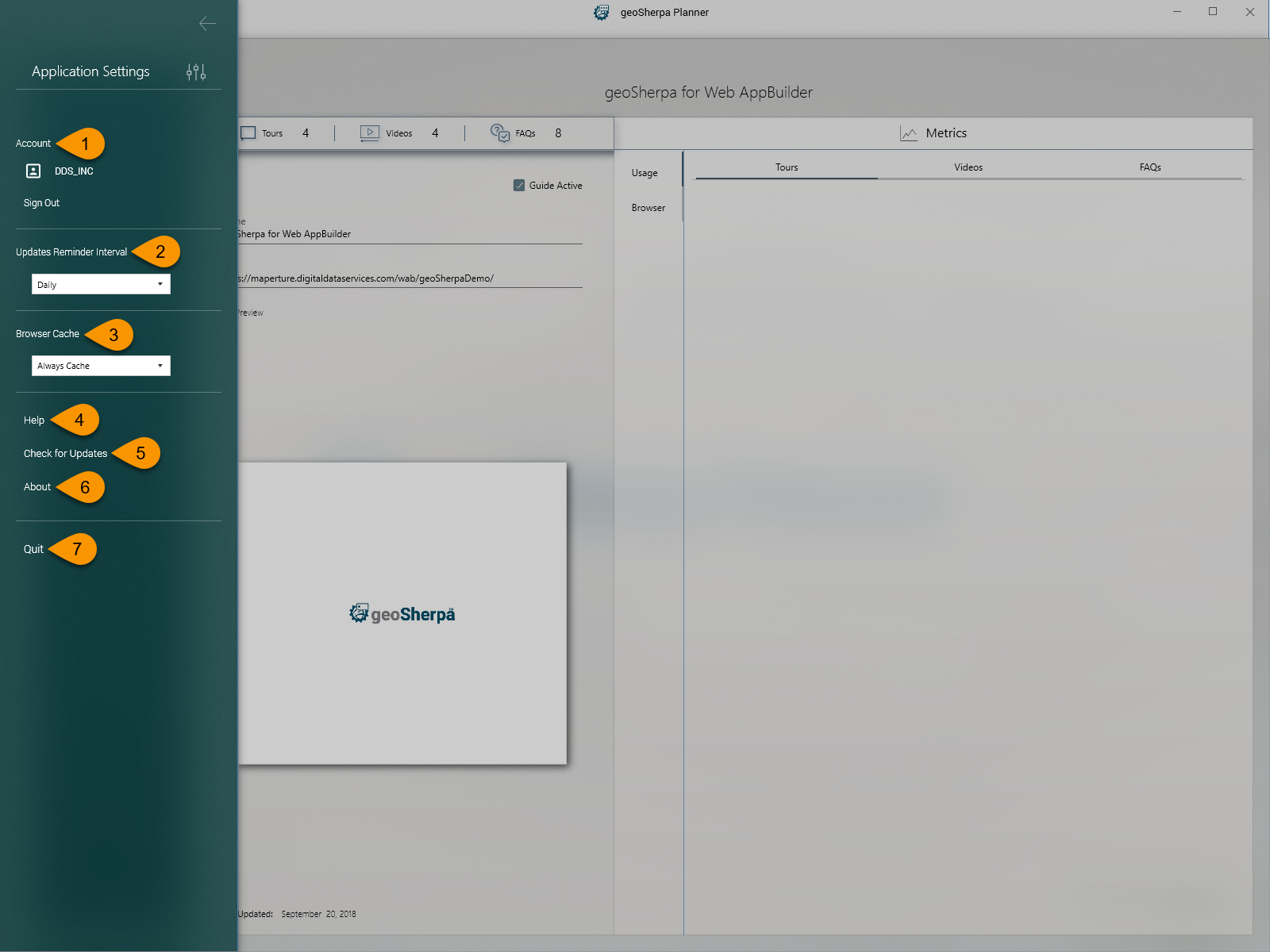Switch to the Videos metrics tab

pos(968,167)
